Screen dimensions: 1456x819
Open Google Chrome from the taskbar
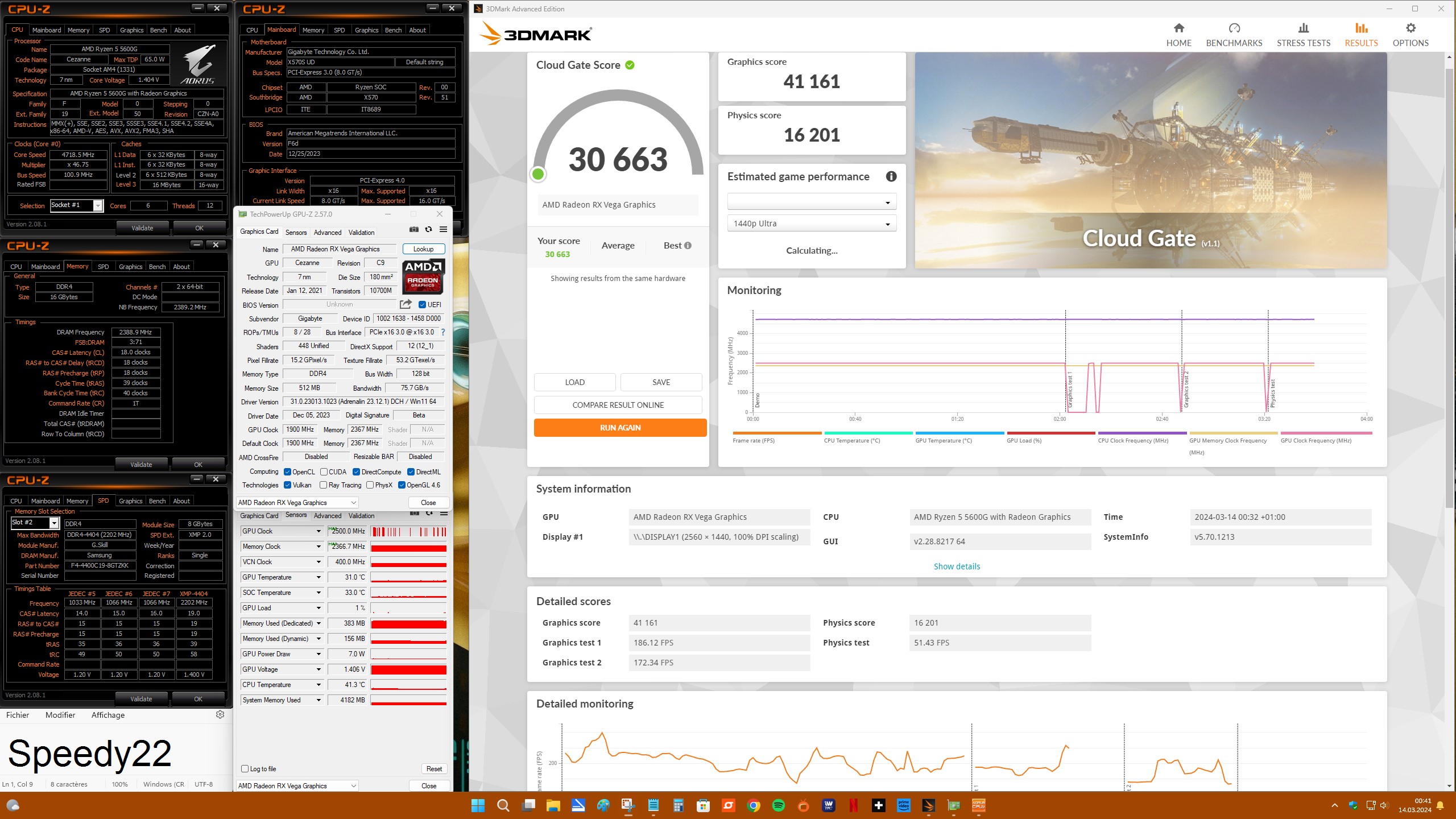(x=754, y=805)
